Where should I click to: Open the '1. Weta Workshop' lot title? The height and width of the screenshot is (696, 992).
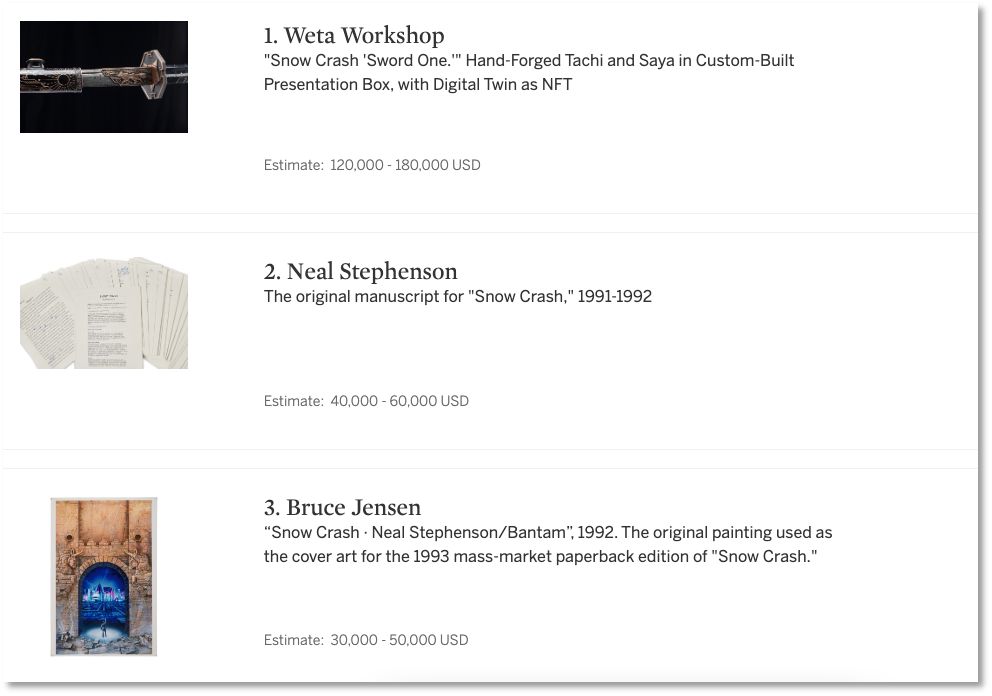coord(354,36)
